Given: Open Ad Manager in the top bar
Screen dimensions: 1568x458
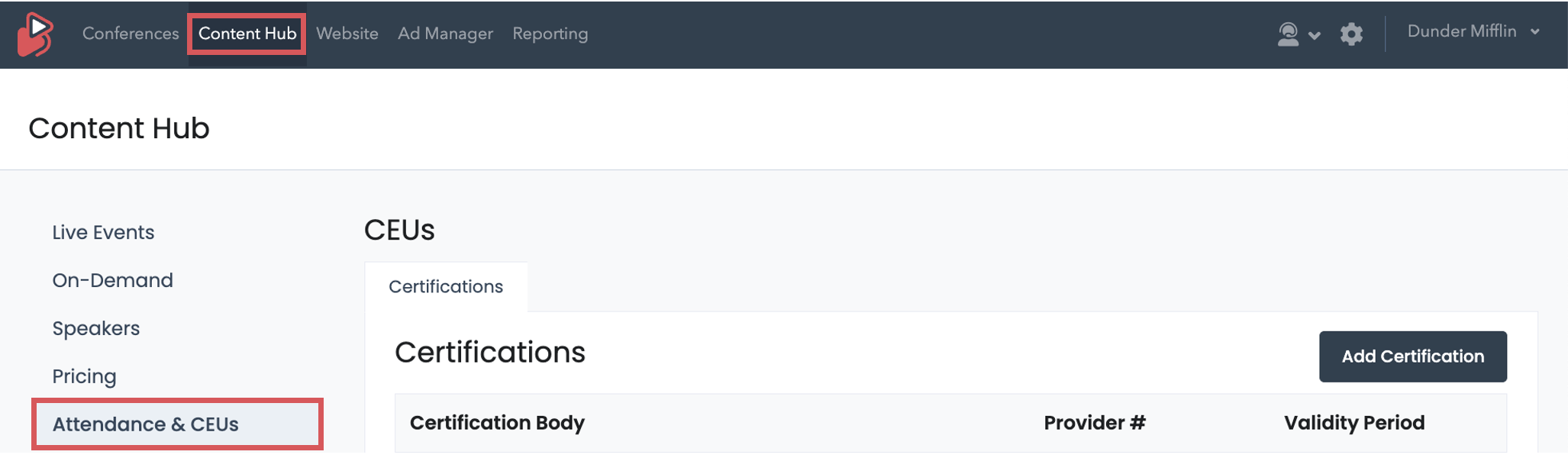Looking at the screenshot, I should [x=445, y=34].
